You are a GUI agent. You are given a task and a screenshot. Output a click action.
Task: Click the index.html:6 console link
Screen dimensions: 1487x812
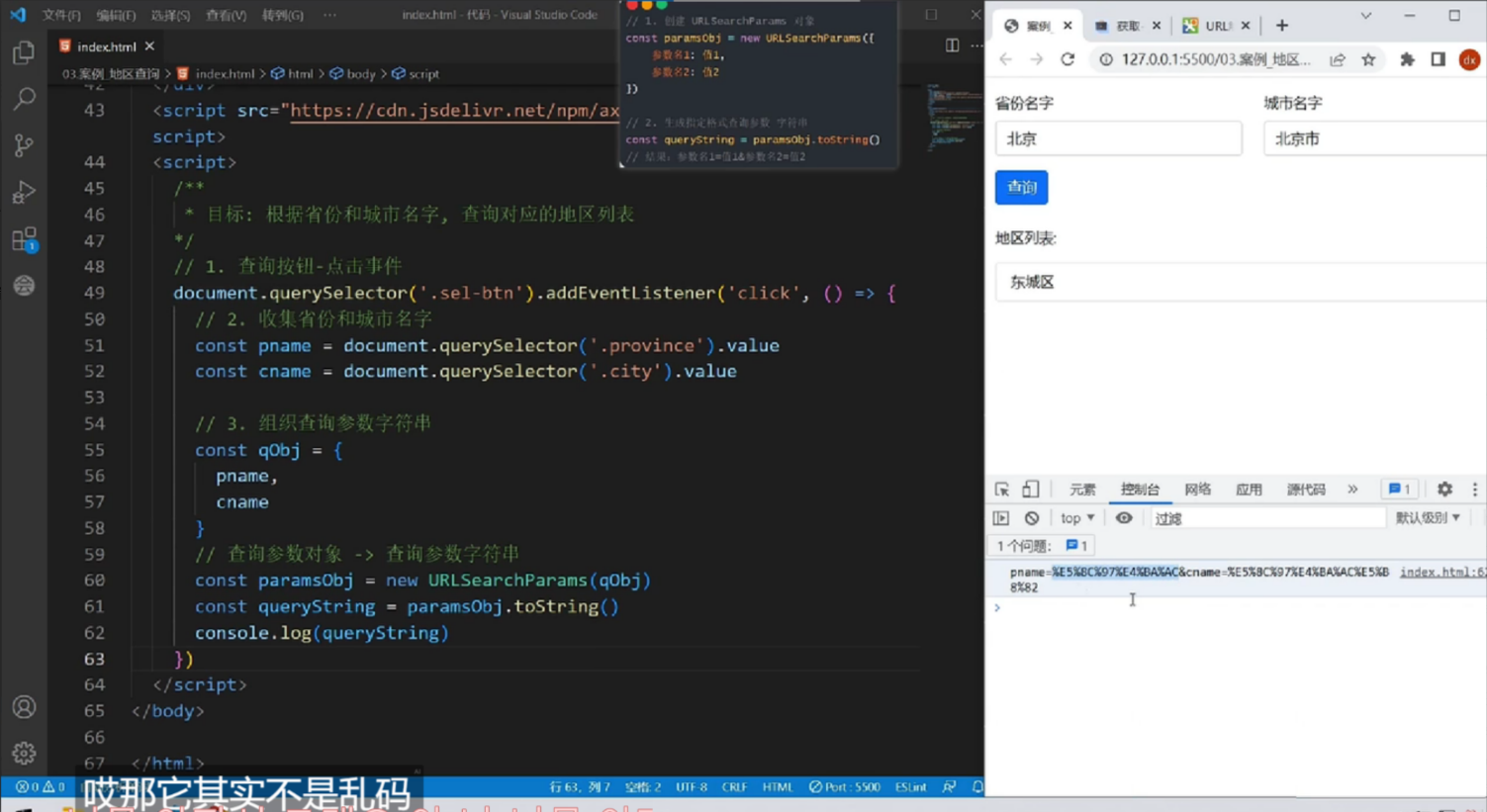1441,572
